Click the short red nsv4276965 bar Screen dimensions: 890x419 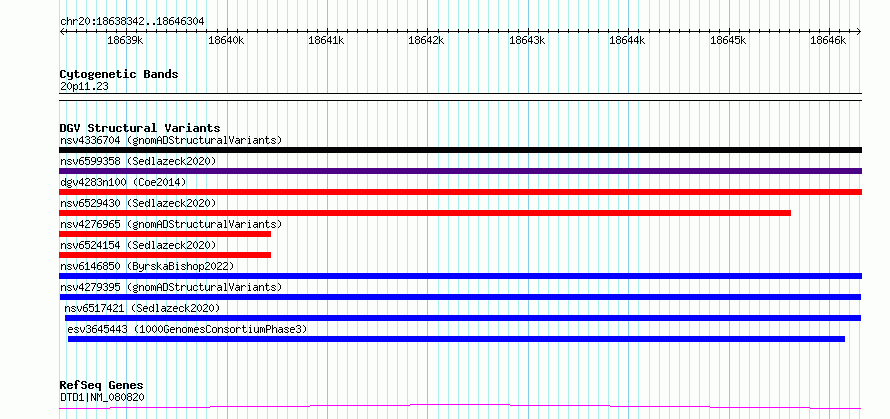tap(165, 234)
